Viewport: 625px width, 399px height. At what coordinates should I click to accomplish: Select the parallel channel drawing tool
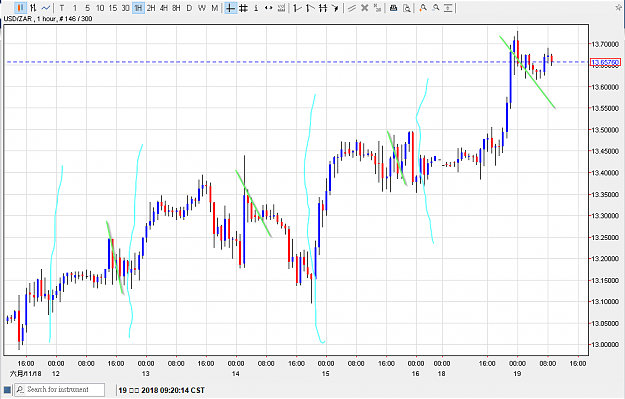coord(322,8)
